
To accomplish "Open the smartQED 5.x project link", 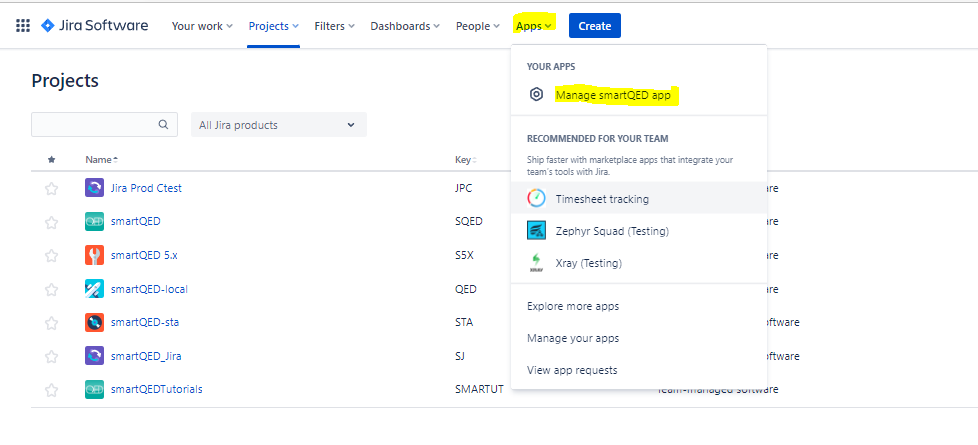I will click(144, 255).
